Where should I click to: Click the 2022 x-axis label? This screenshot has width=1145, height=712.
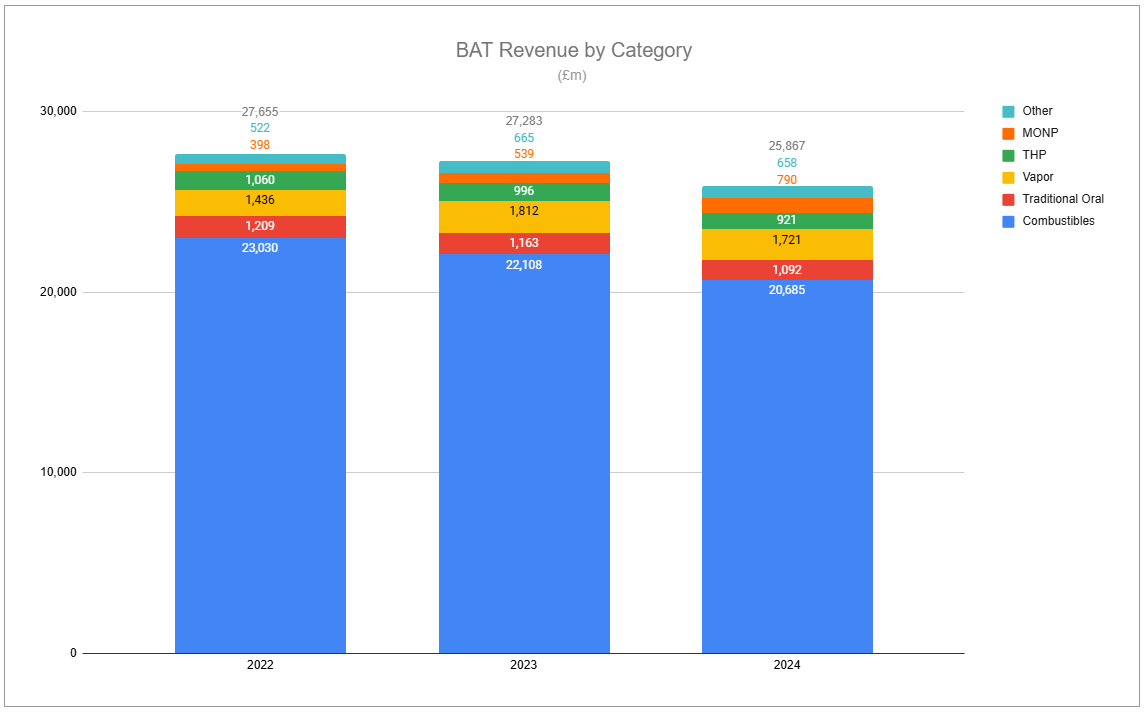(260, 665)
